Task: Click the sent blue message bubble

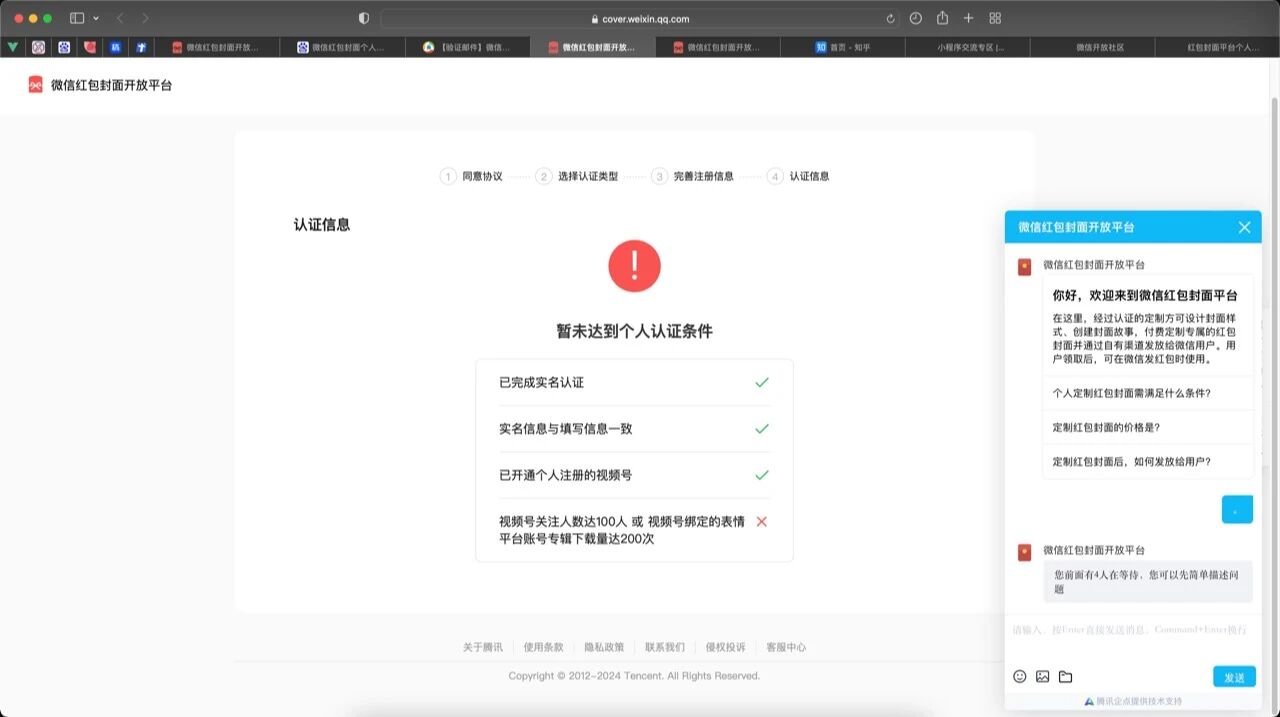Action: coord(1237,510)
